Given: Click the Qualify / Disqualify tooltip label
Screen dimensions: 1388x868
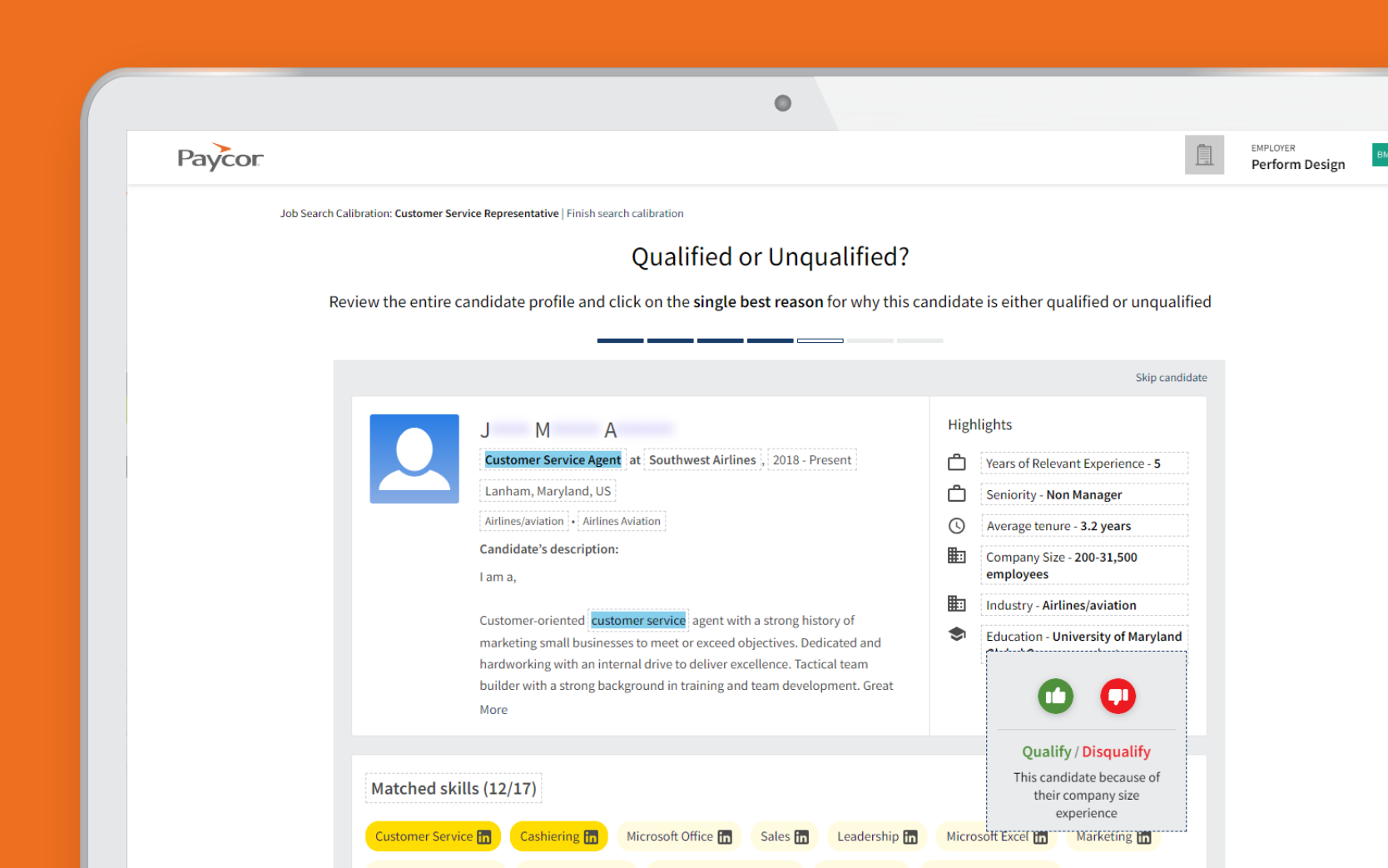Looking at the screenshot, I should 1086,751.
